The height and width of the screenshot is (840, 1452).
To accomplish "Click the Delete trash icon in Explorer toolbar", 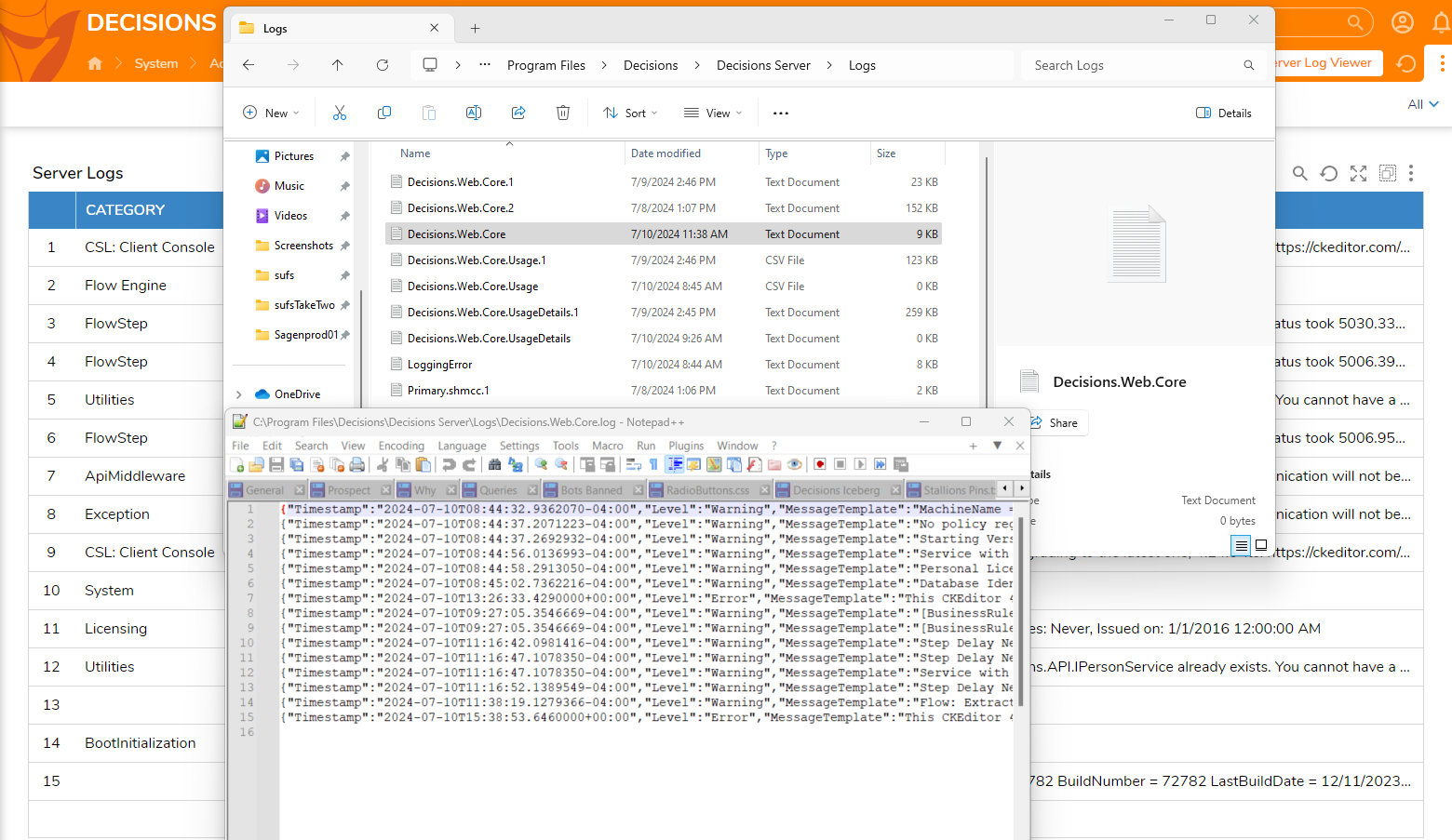I will pos(563,113).
